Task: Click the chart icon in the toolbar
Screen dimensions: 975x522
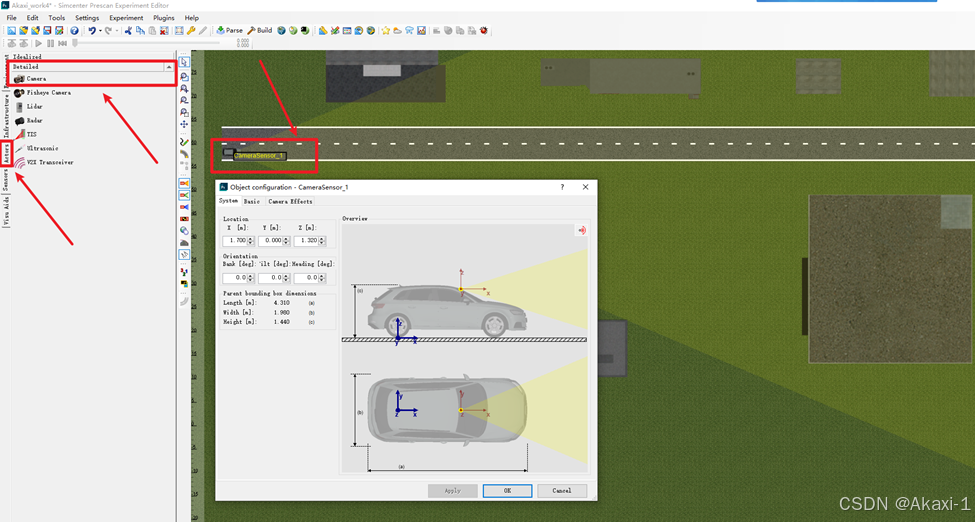Action: [x=422, y=30]
